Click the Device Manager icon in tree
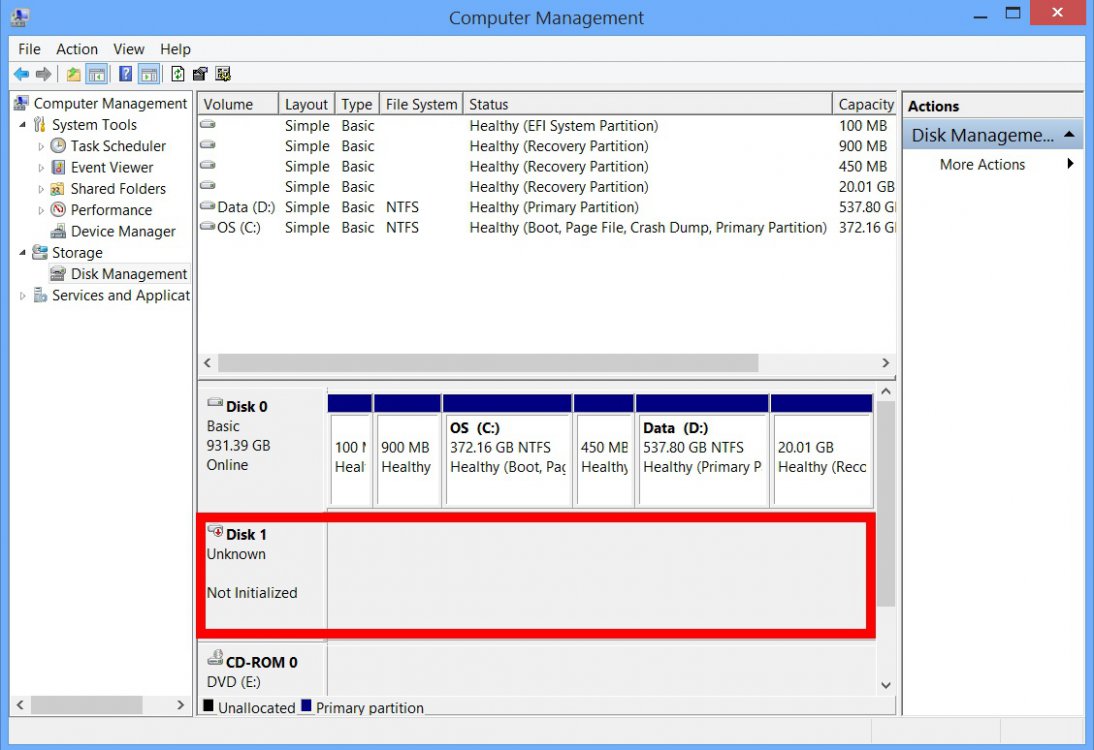The height and width of the screenshot is (750, 1094). point(59,231)
